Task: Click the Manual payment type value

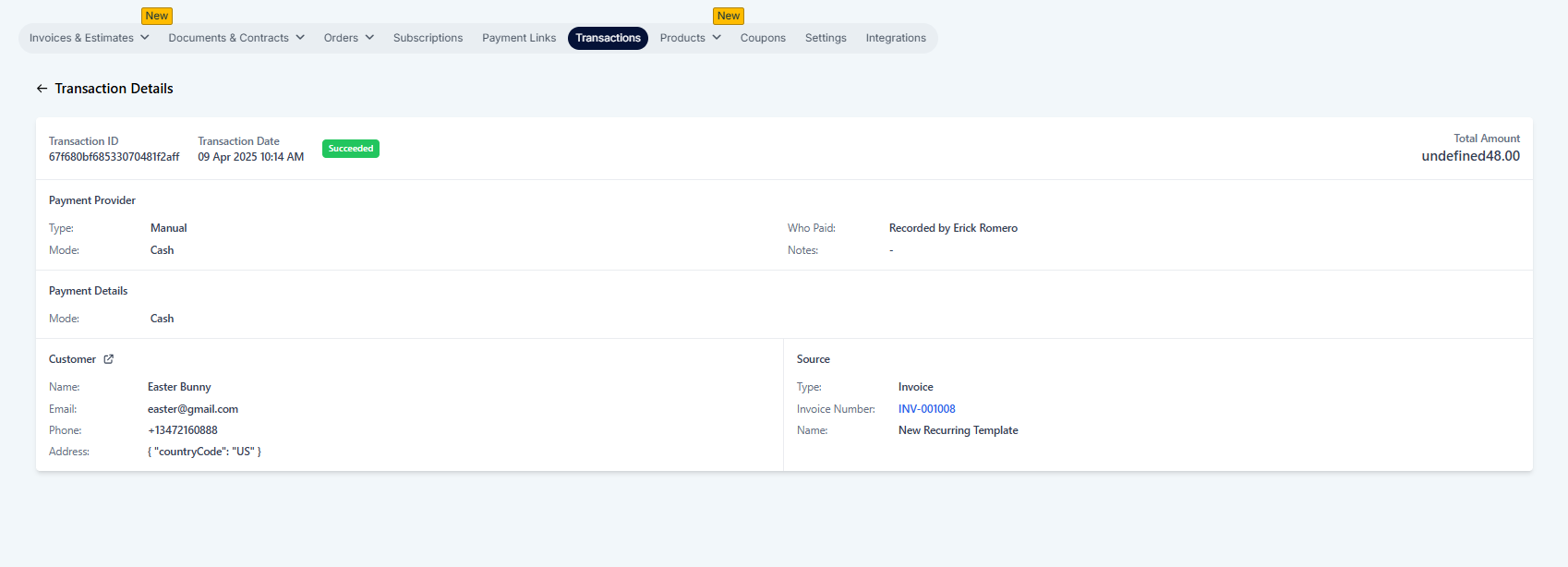Action: click(169, 228)
